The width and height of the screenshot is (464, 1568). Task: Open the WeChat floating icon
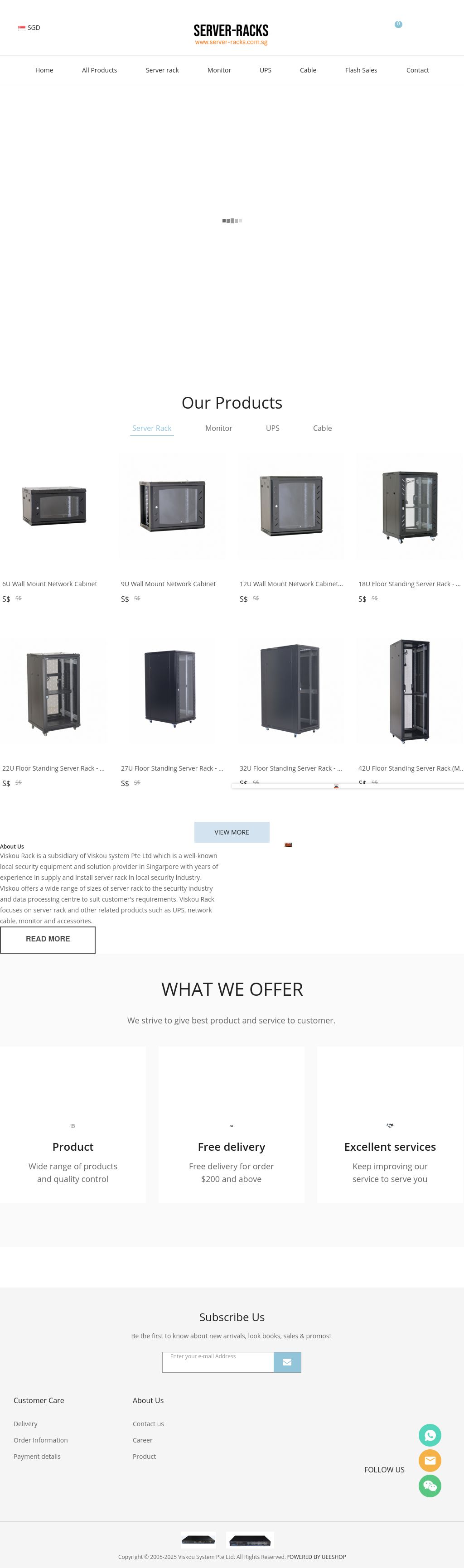tap(430, 1486)
